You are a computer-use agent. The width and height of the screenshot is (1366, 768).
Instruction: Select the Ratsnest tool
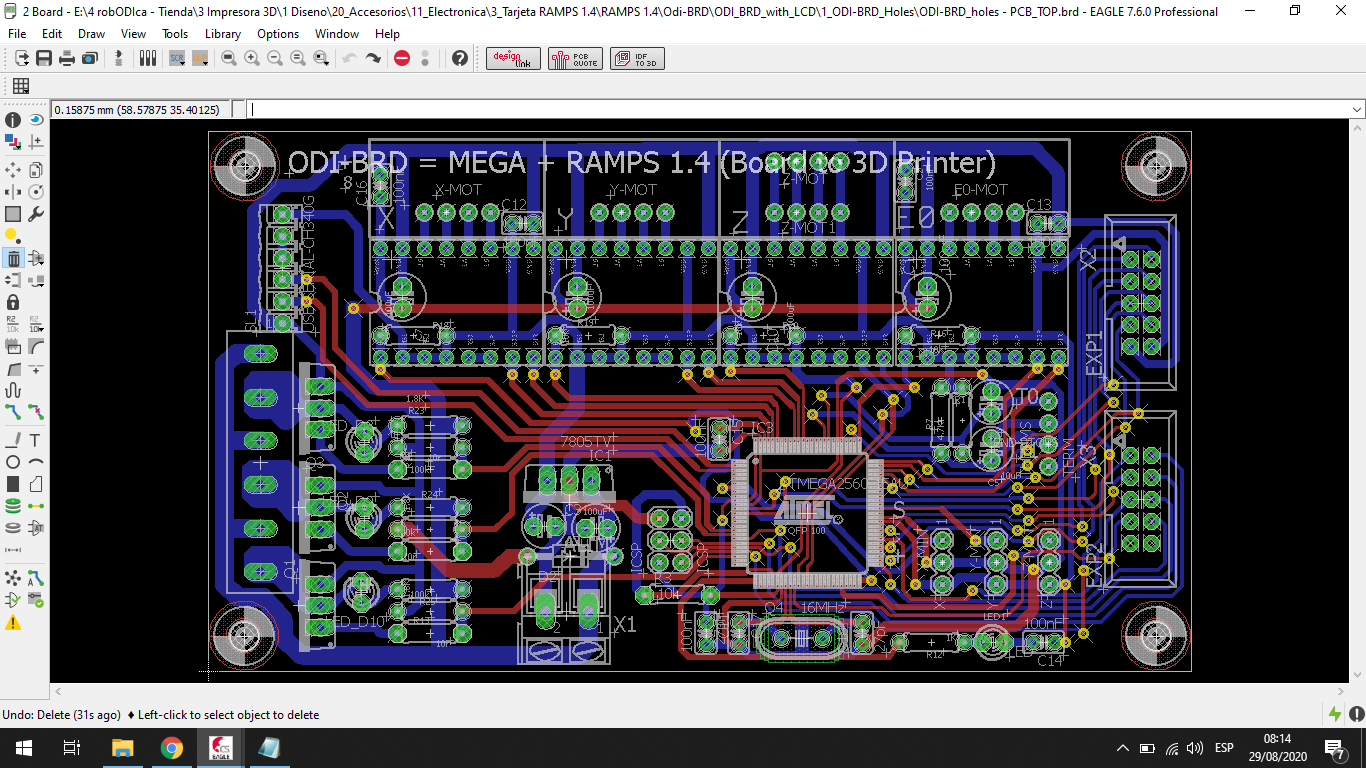click(13, 578)
